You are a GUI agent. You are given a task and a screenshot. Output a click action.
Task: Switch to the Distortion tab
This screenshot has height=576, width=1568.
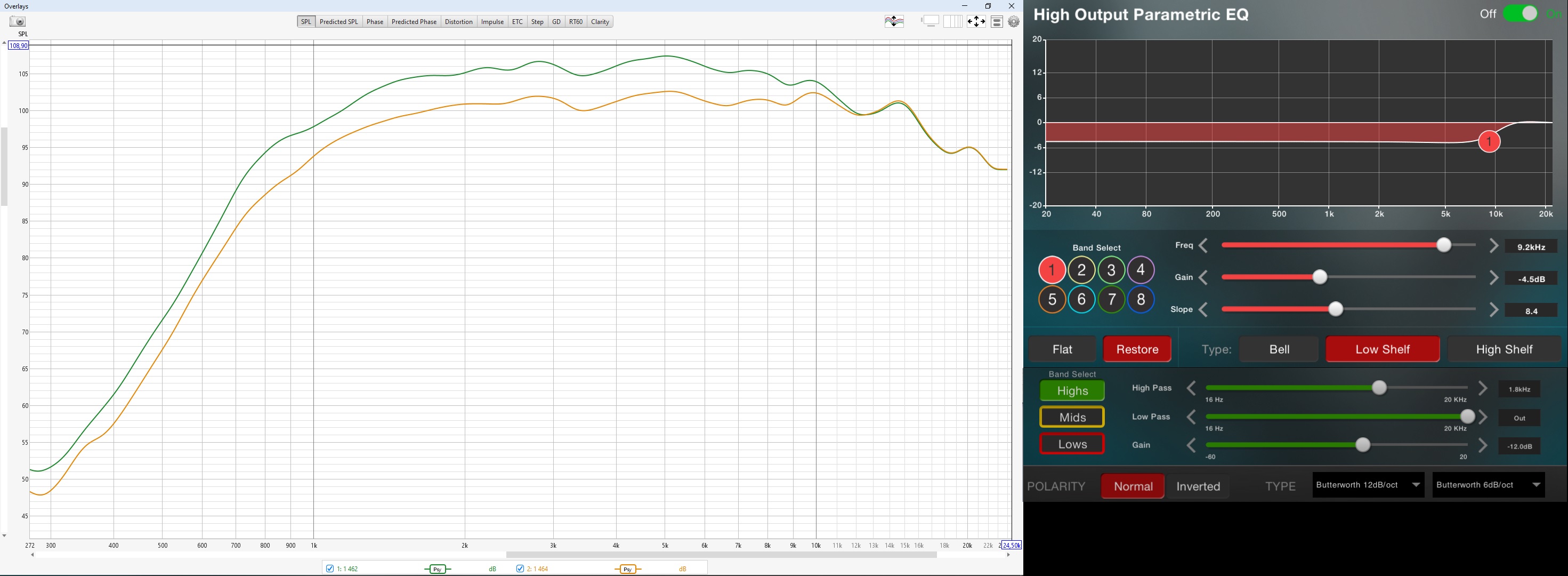[458, 22]
